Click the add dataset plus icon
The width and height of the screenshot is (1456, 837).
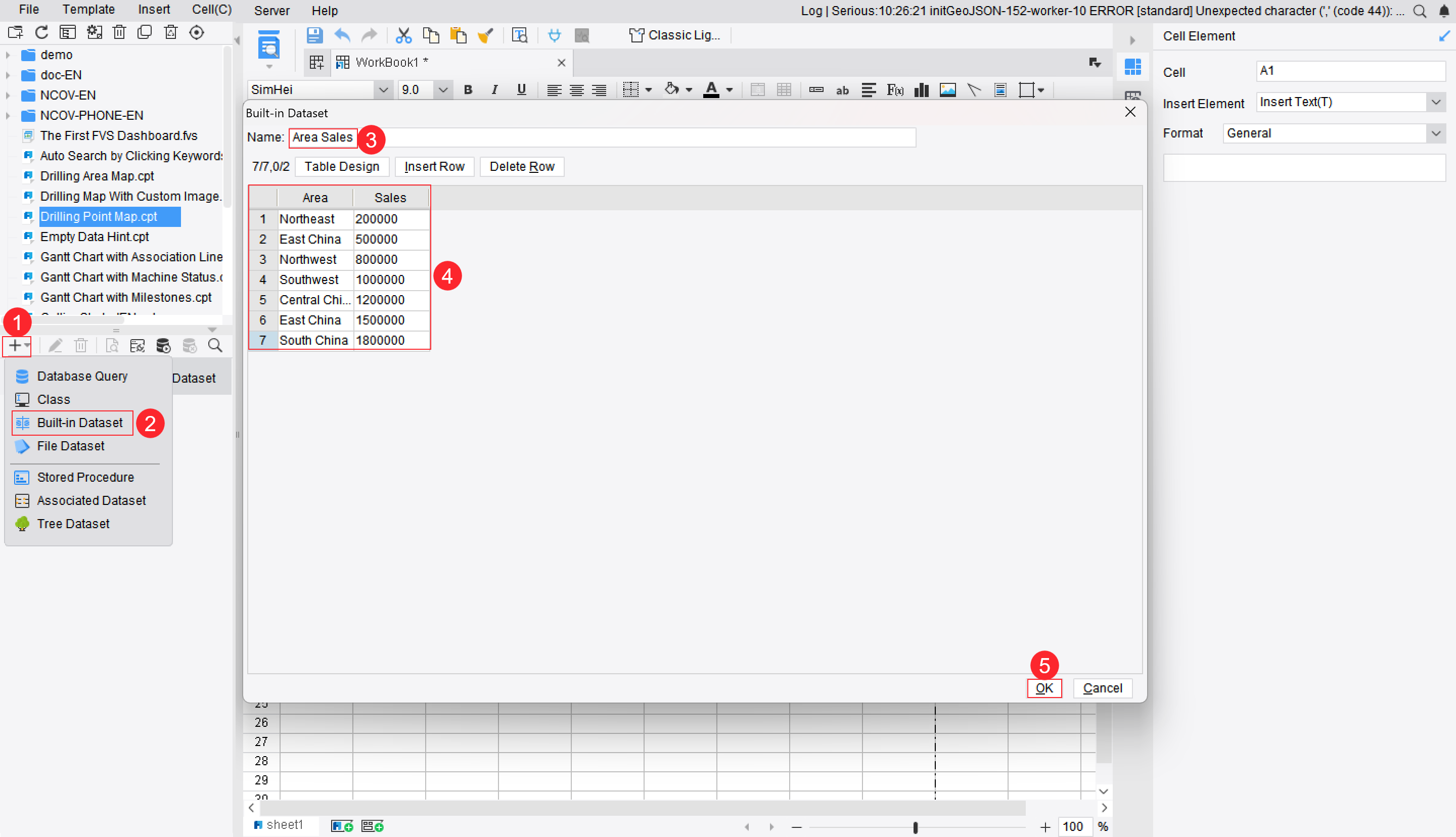coord(15,346)
